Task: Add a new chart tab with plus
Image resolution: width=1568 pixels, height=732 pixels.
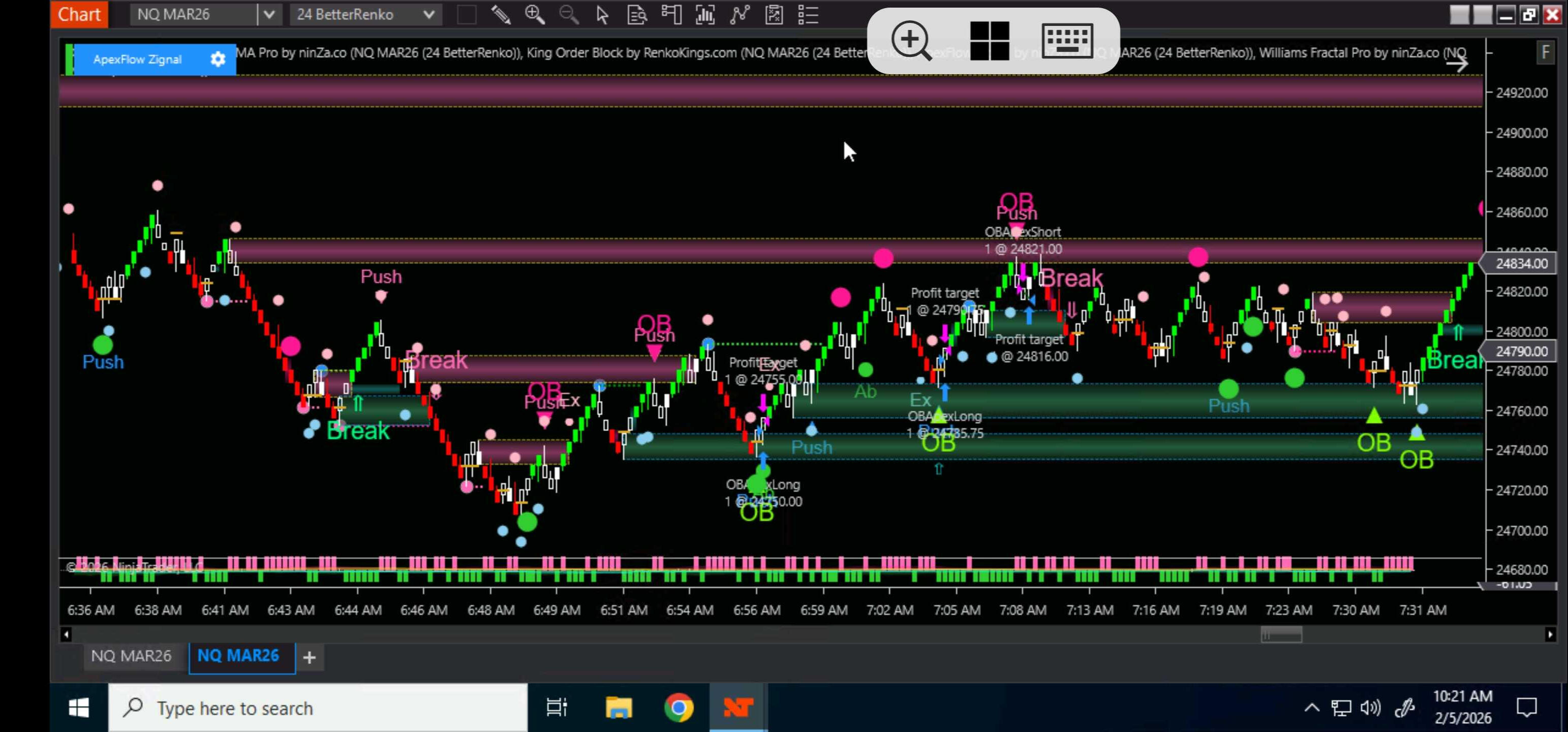Action: [x=309, y=658]
